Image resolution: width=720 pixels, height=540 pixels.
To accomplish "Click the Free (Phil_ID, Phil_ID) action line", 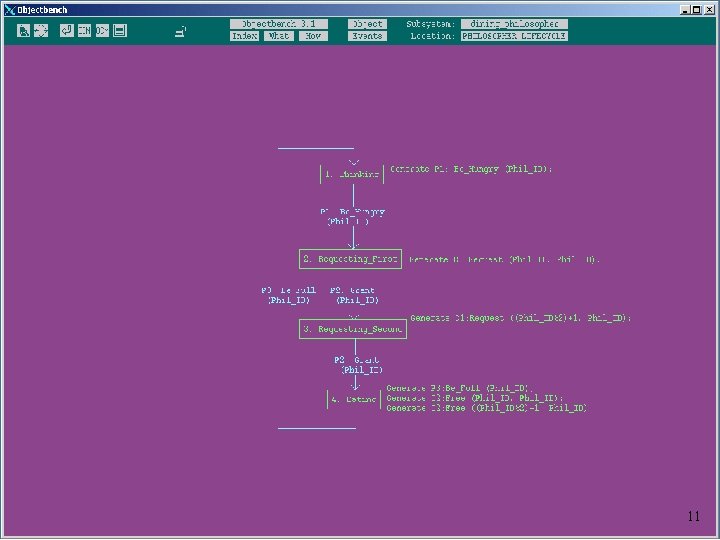I will coord(475,398).
